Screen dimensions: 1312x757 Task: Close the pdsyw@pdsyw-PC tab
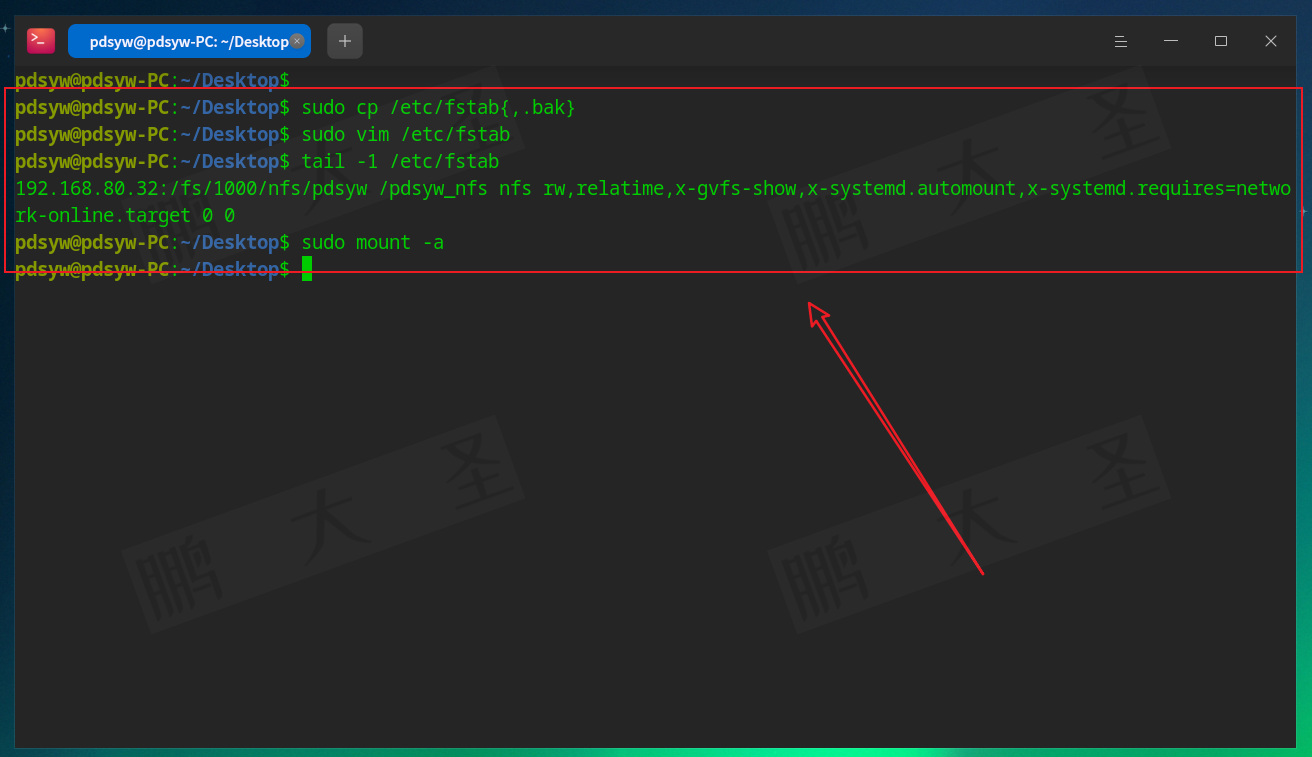coord(297,41)
